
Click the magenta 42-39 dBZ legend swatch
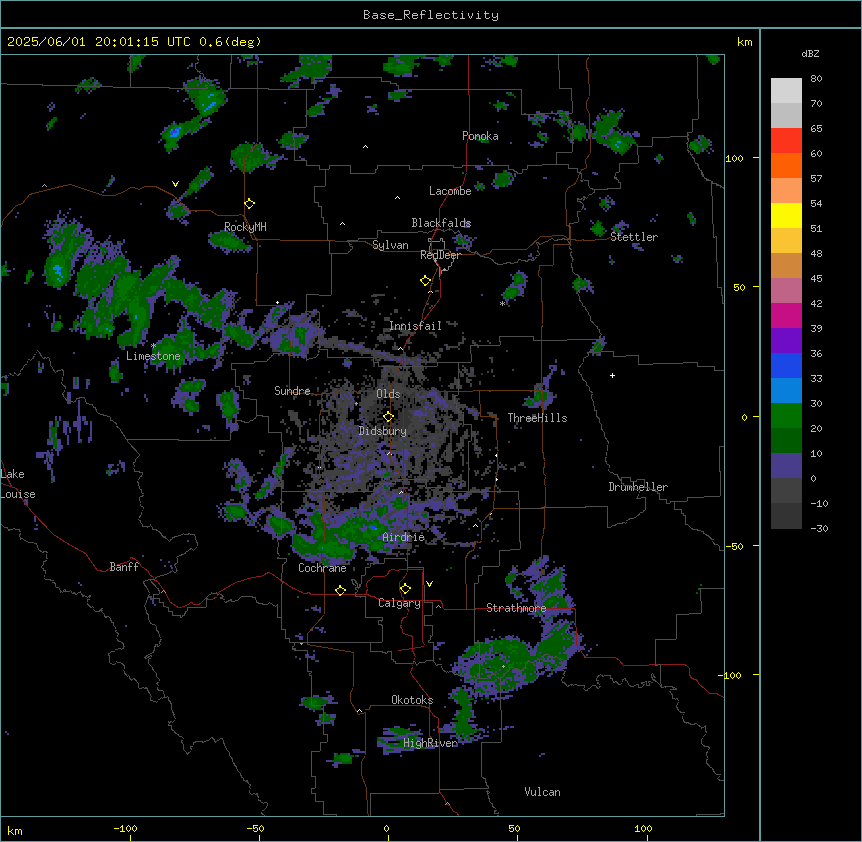click(x=786, y=315)
